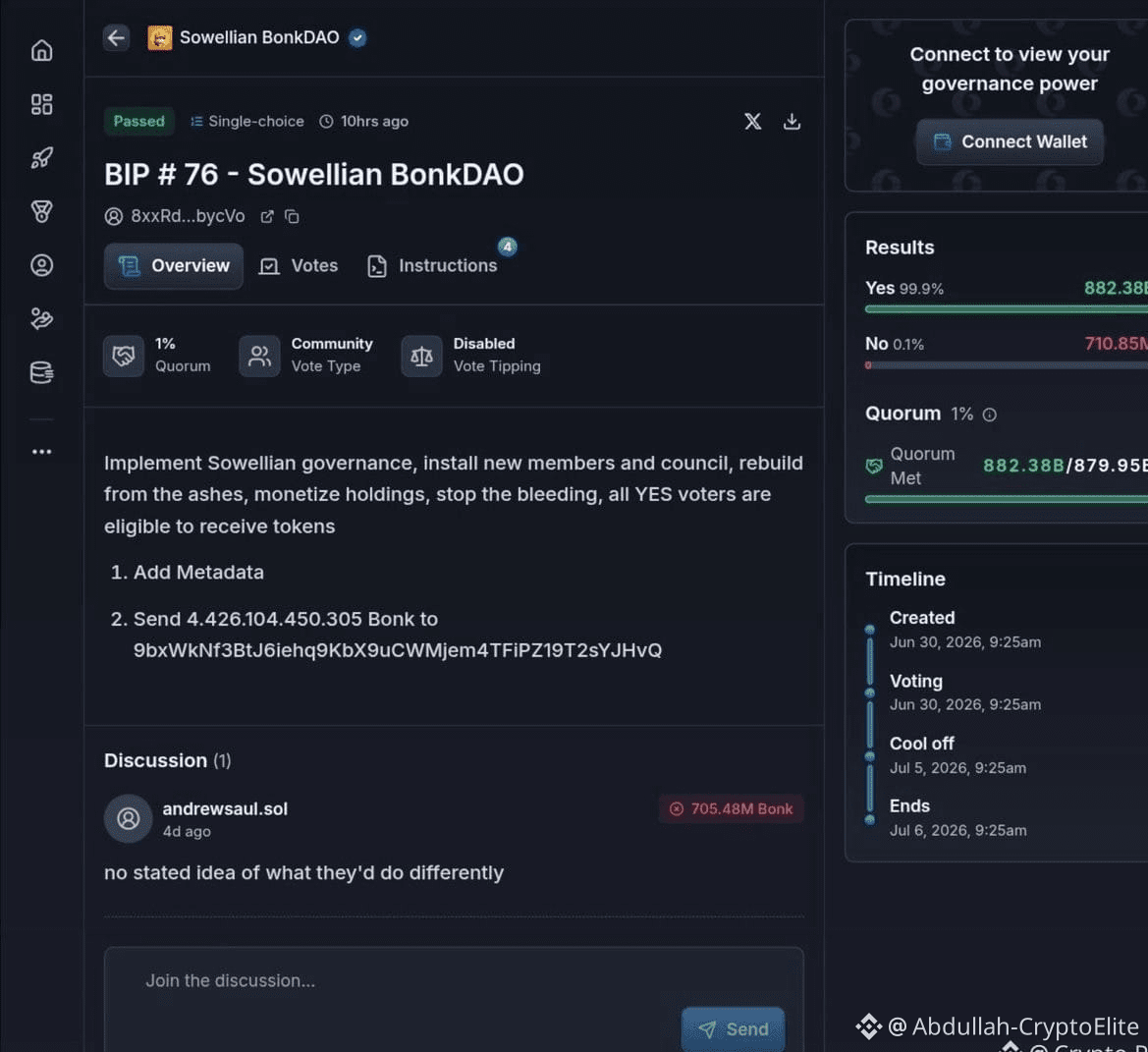Click the No vote progress bar
This screenshot has height=1052, width=1148.
[1007, 365]
